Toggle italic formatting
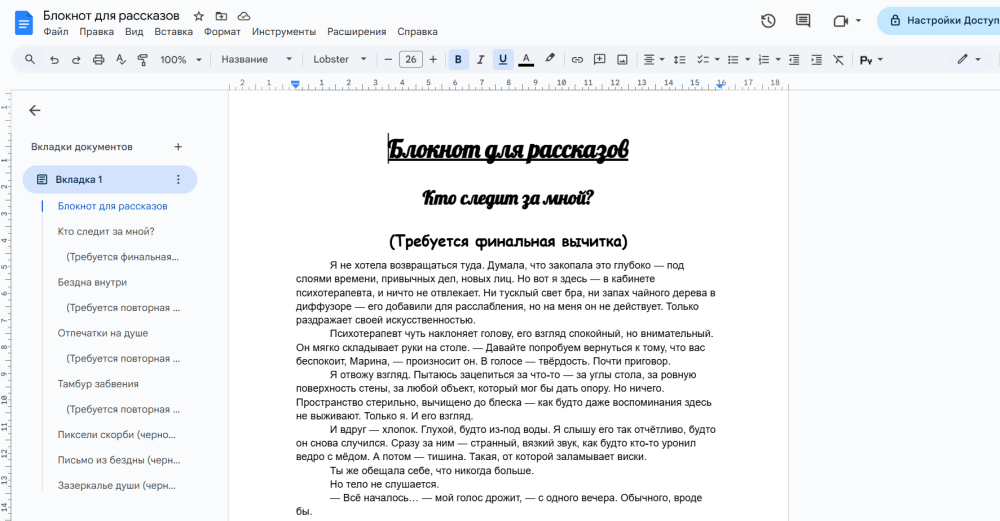Image resolution: width=1000 pixels, height=521 pixels. pyautogui.click(x=480, y=60)
